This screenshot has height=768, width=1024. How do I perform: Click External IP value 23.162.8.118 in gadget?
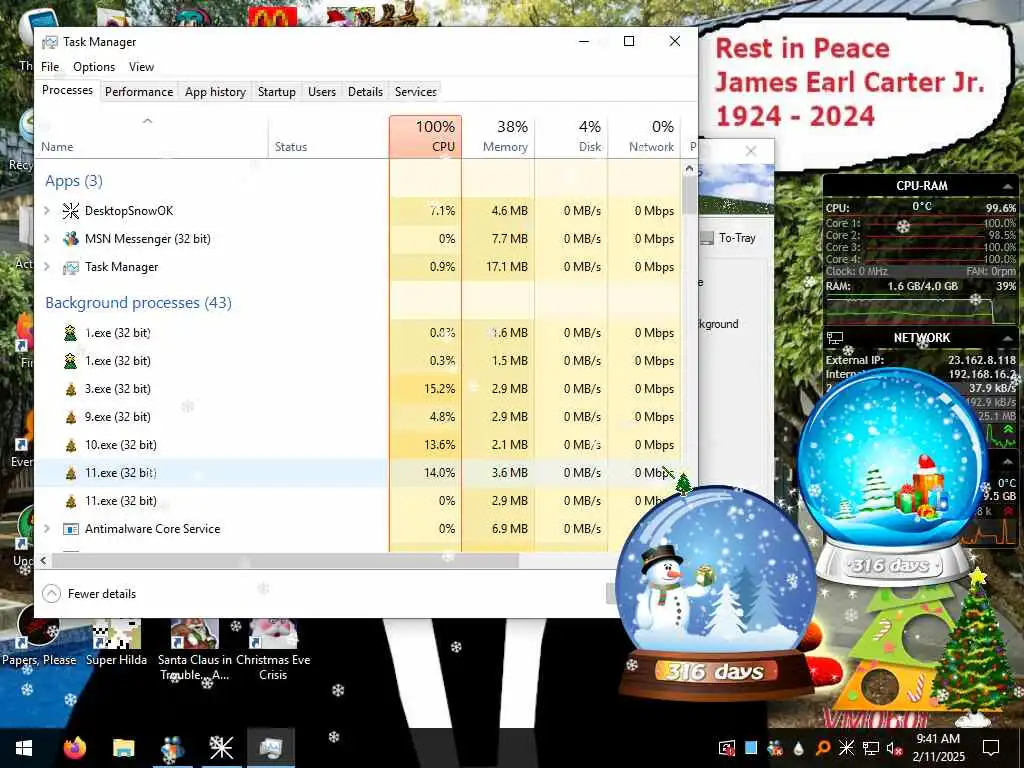coord(982,360)
